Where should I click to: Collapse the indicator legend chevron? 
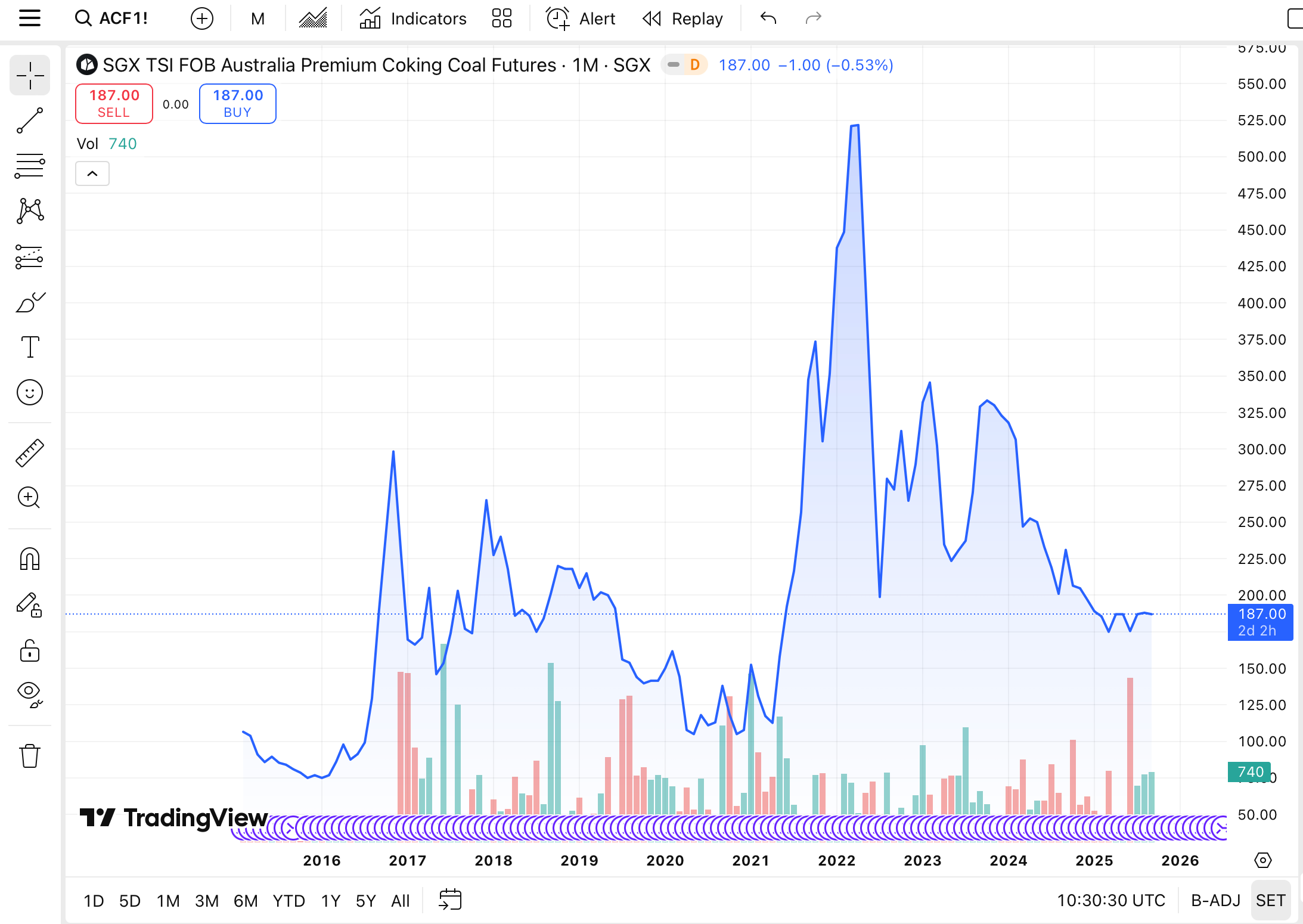point(92,173)
